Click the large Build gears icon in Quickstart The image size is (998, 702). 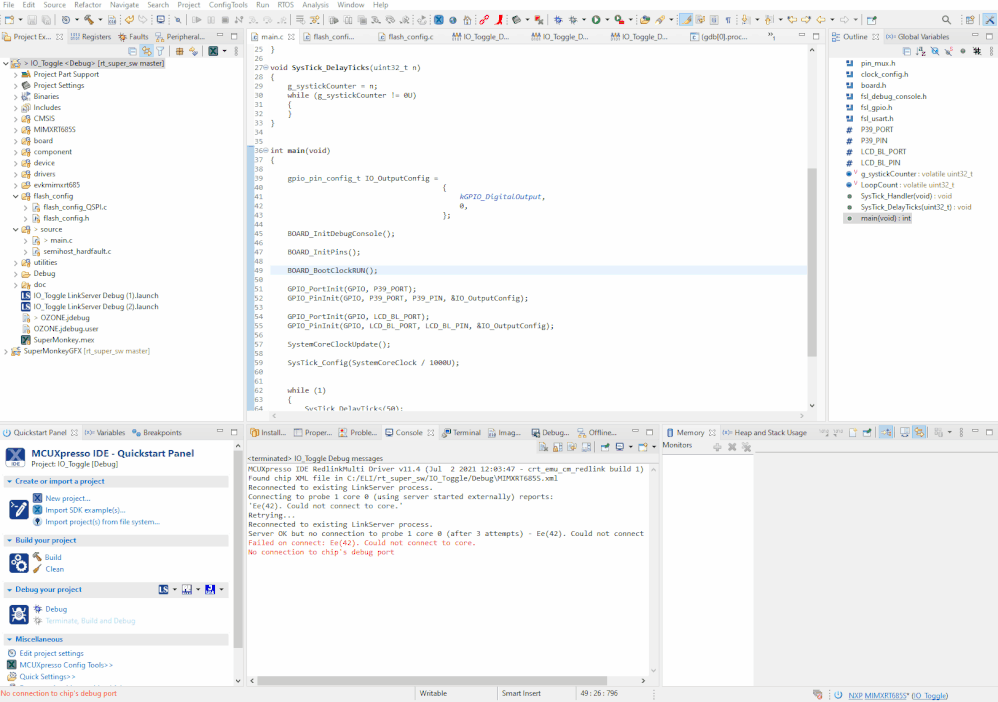click(x=18, y=563)
